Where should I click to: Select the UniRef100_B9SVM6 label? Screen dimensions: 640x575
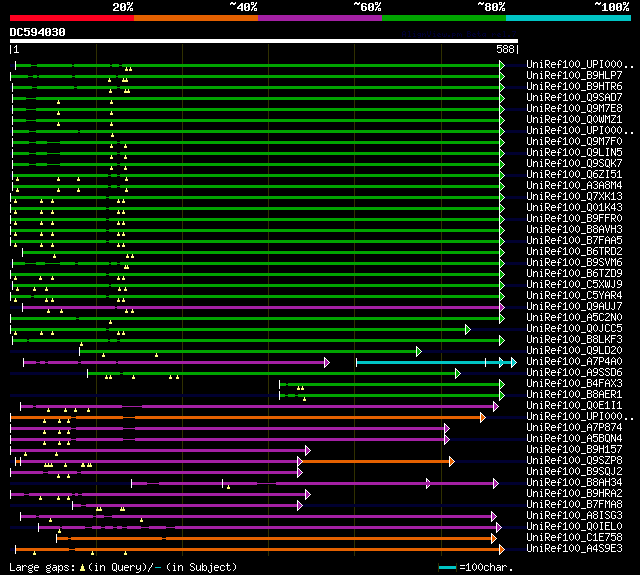(x=574, y=263)
